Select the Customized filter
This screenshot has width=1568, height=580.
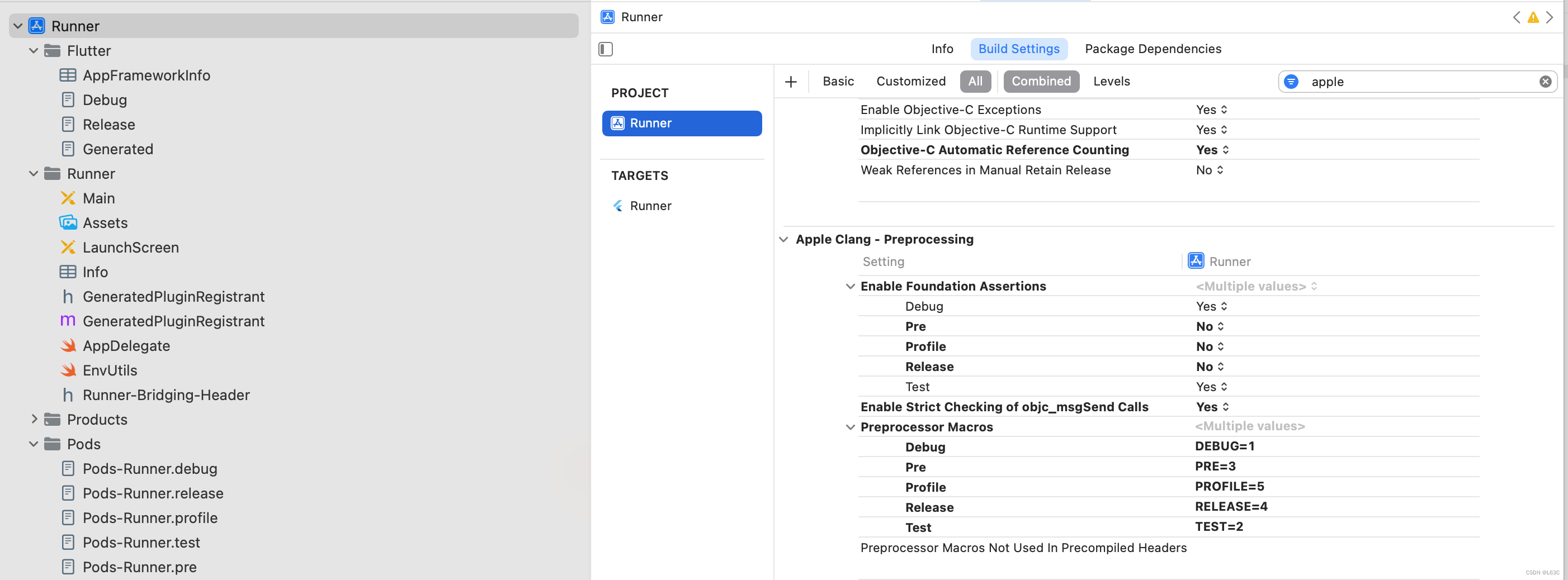(910, 82)
